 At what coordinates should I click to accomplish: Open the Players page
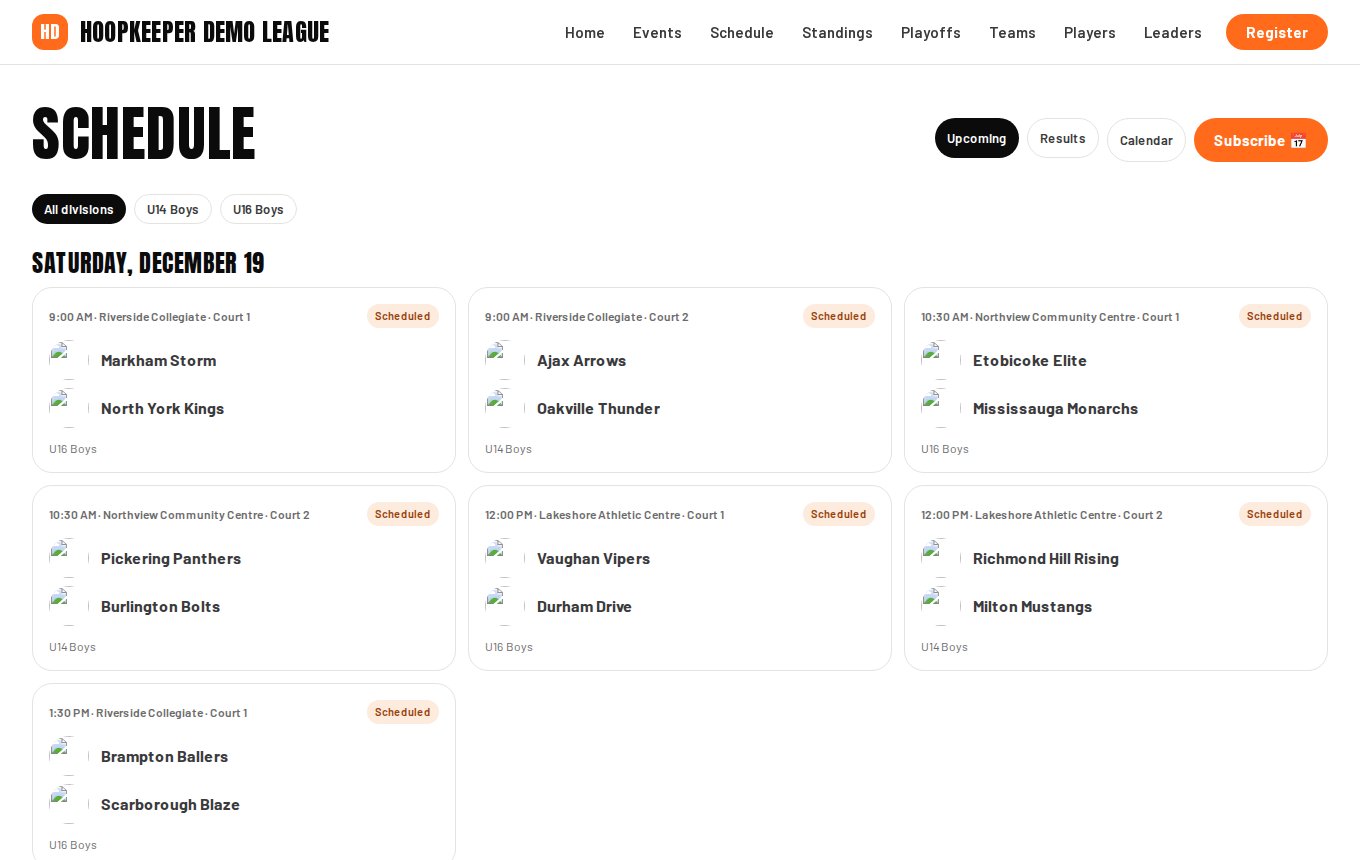click(1090, 32)
